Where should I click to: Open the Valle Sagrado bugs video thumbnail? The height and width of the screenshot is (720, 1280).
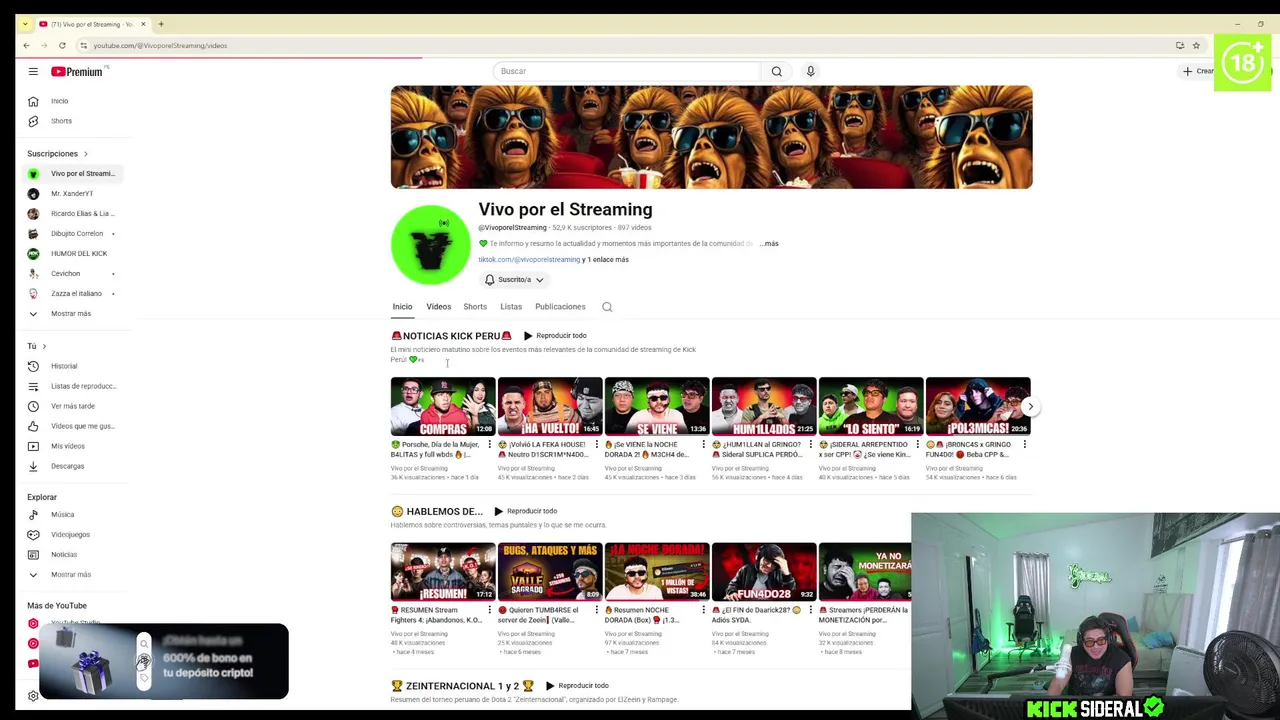550,572
